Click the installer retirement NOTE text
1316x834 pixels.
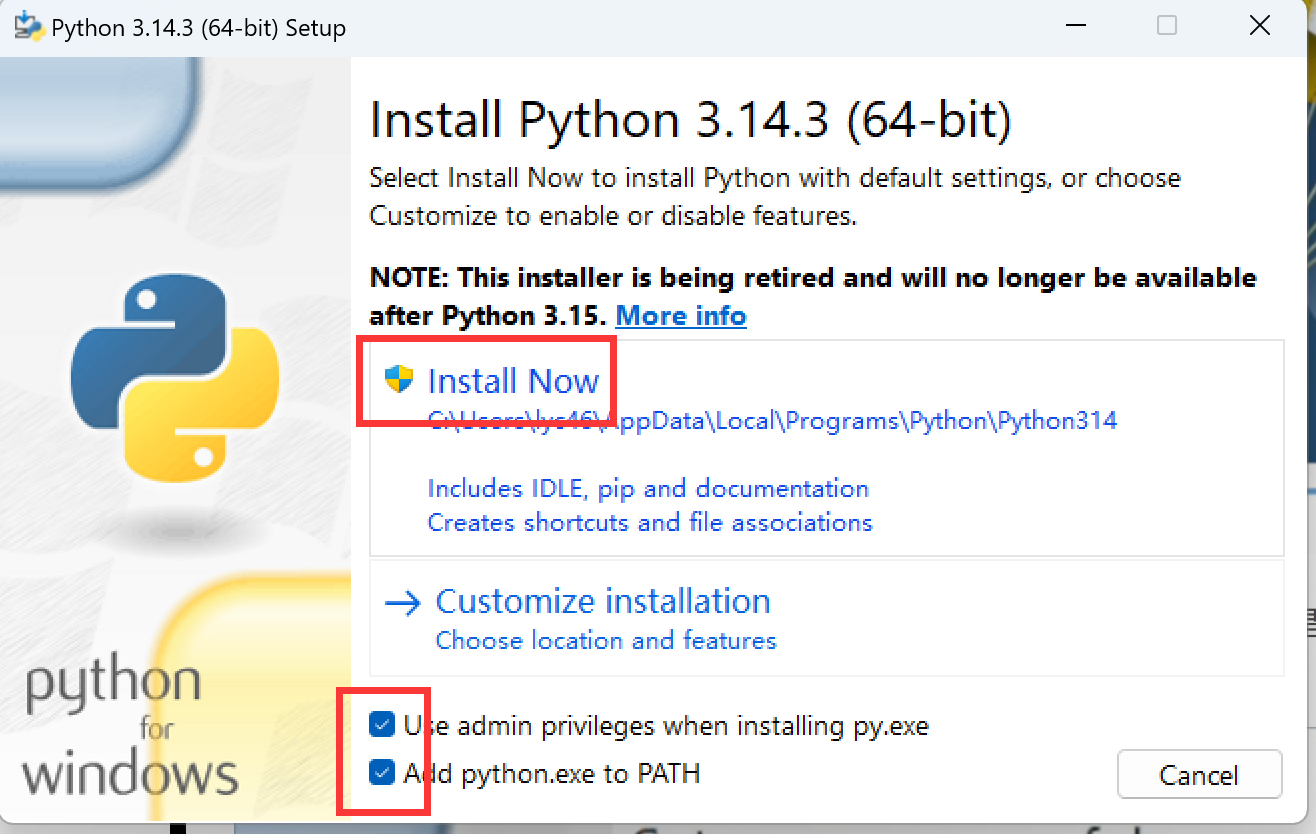(813, 297)
